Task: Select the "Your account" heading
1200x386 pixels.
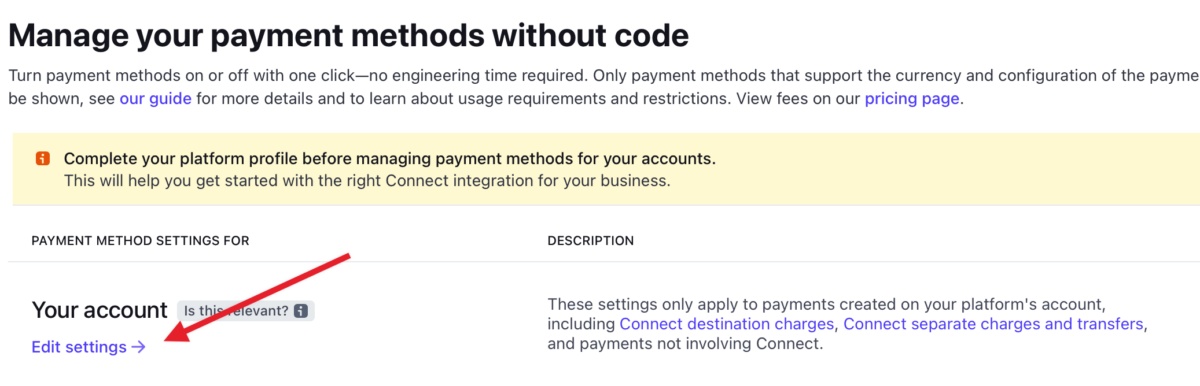Action: pos(100,310)
